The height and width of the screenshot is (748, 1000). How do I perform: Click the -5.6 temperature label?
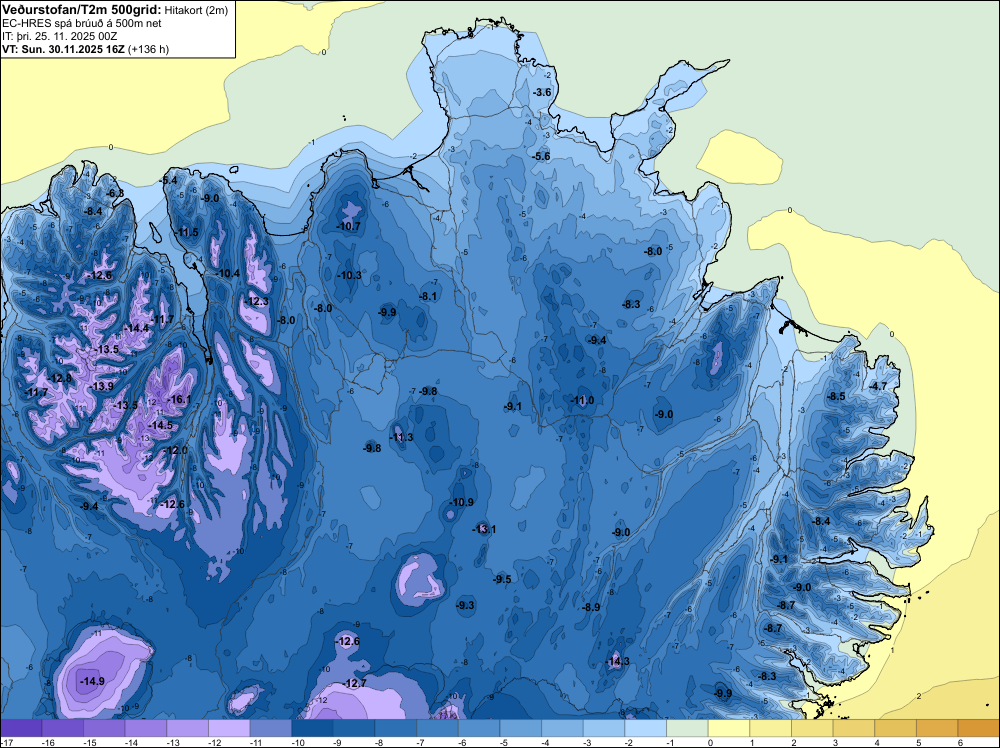541,156
